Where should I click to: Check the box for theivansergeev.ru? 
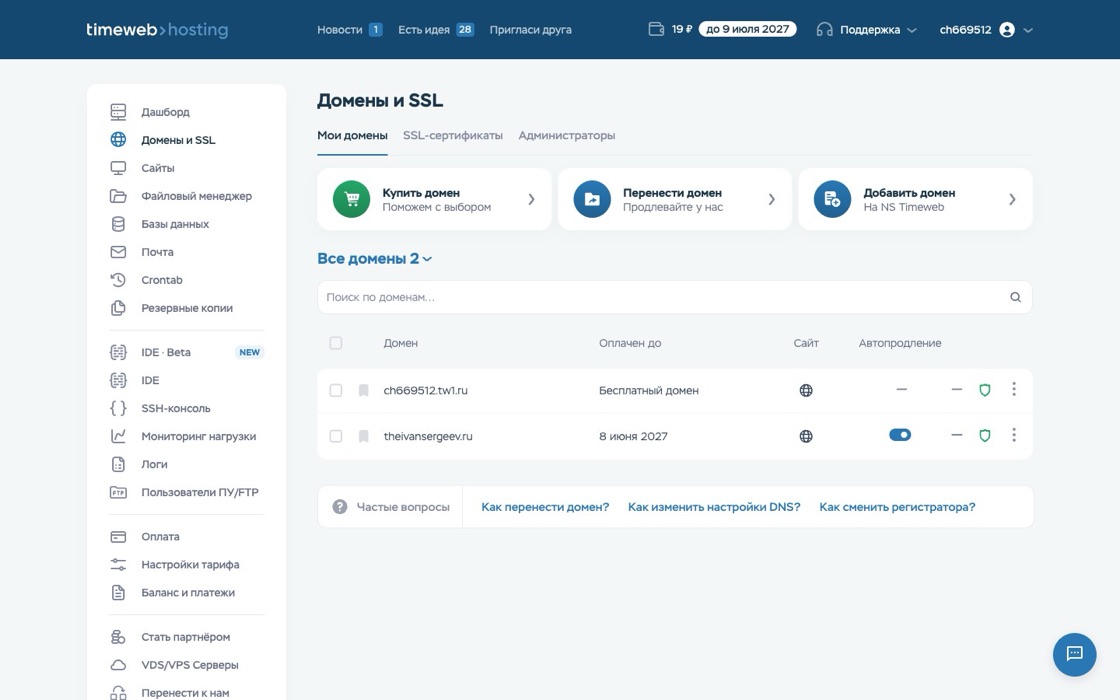pyautogui.click(x=336, y=436)
